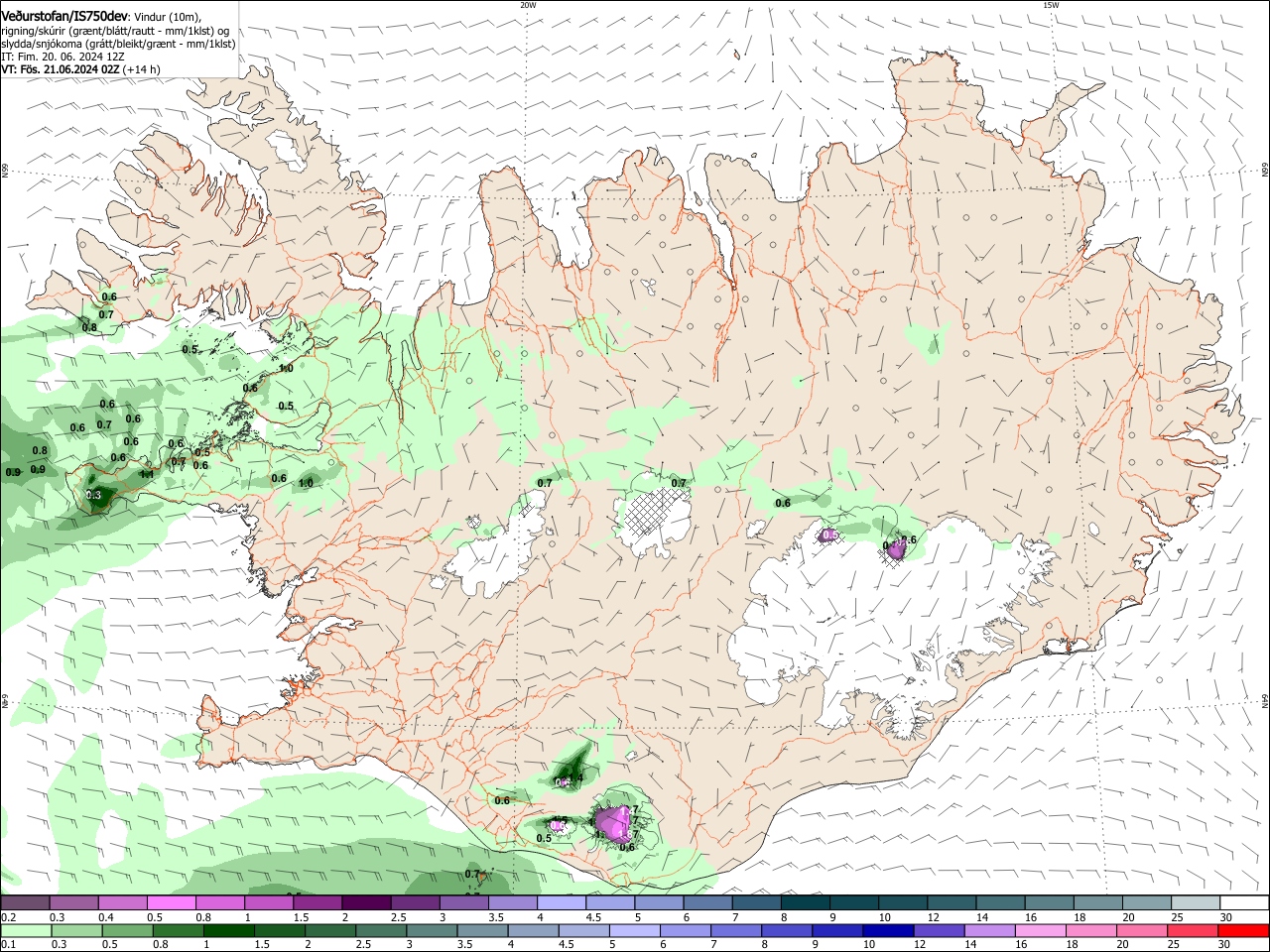The width and height of the screenshot is (1270, 952).
Task: Pick the slate blue 6 upper legend swatch
Action: pyautogui.click(x=708, y=903)
